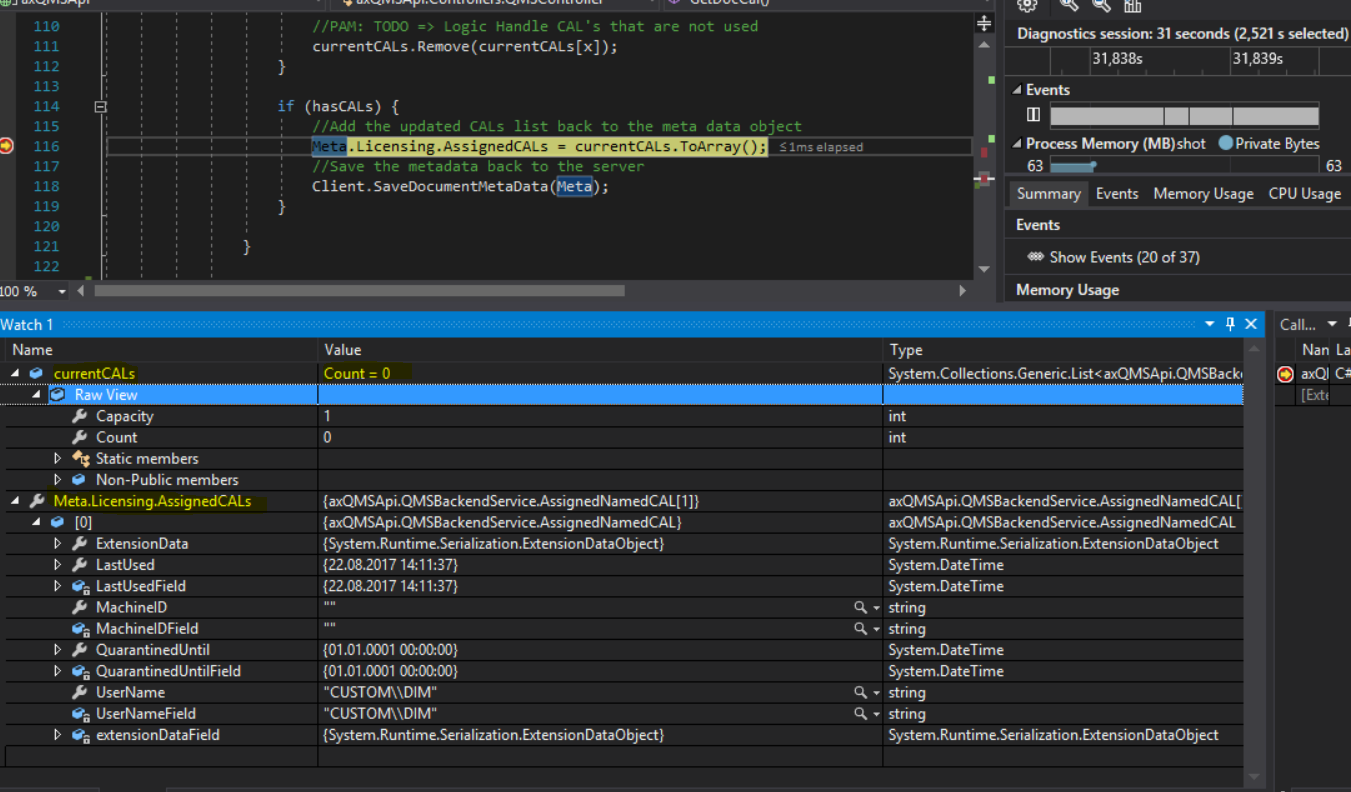Expand the LastUsed property node
Image resolution: width=1351 pixels, height=792 pixels.
pos(58,565)
